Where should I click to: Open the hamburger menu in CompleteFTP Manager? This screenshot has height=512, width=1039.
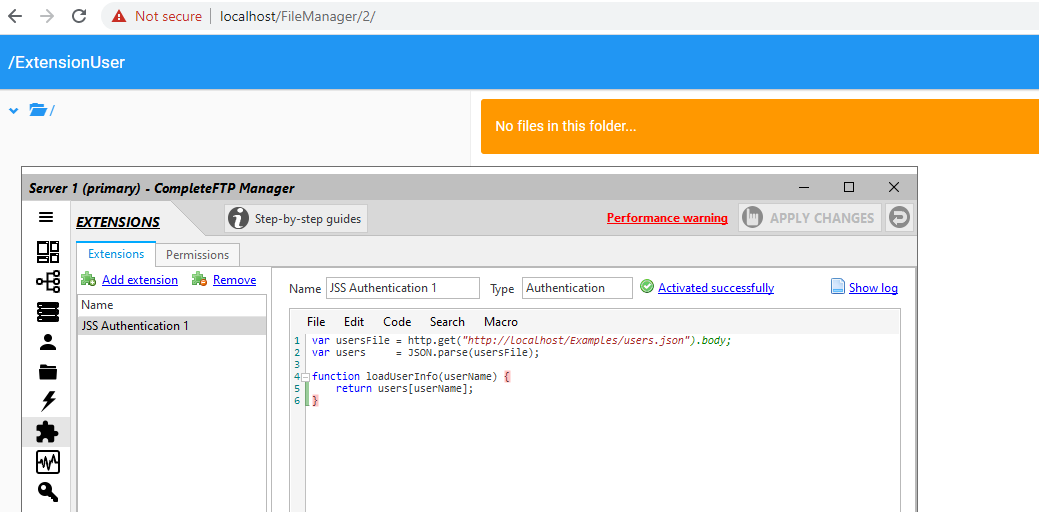(x=46, y=217)
